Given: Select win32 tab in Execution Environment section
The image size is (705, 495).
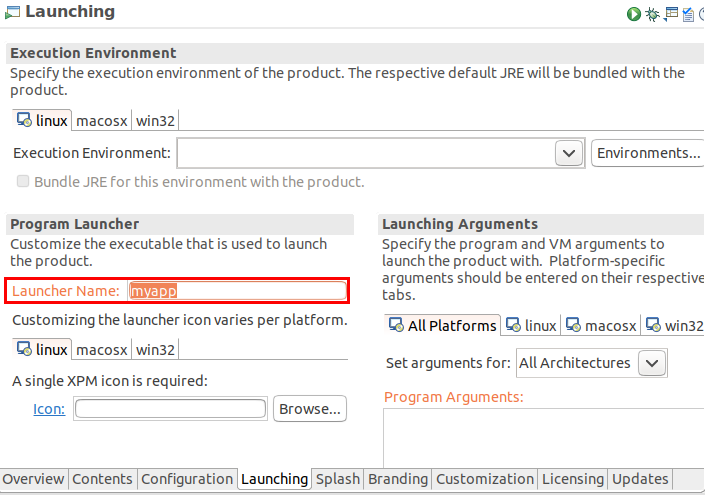Looking at the screenshot, I should pyautogui.click(x=155, y=121).
